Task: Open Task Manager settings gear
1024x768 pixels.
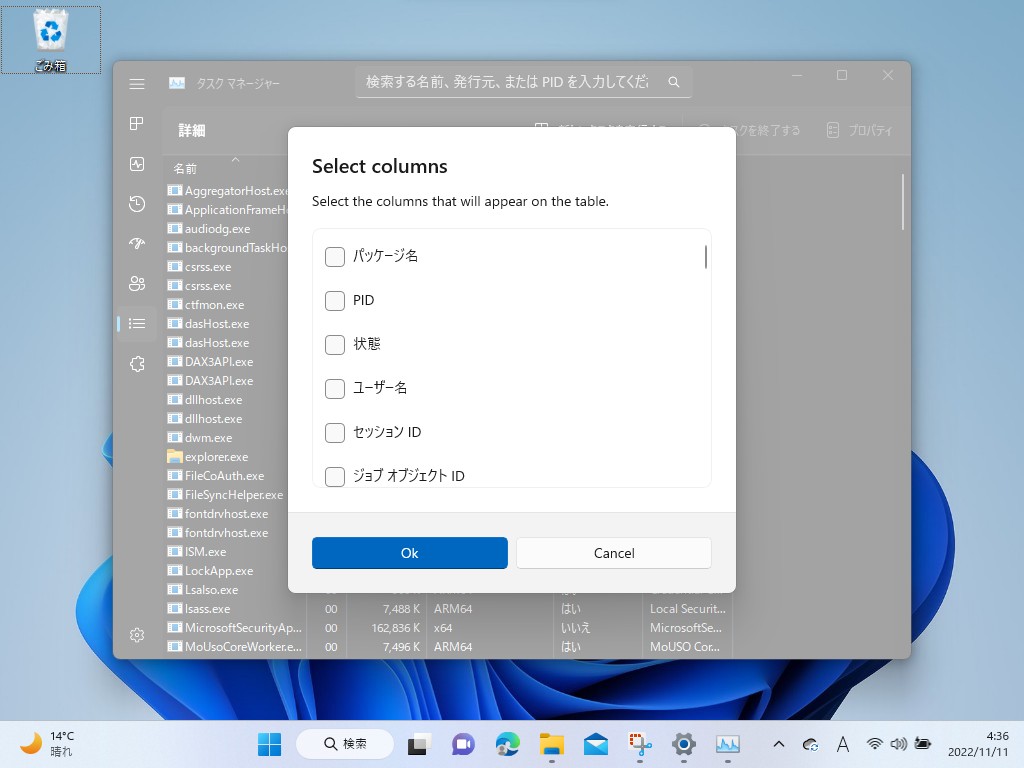Action: pyautogui.click(x=137, y=635)
